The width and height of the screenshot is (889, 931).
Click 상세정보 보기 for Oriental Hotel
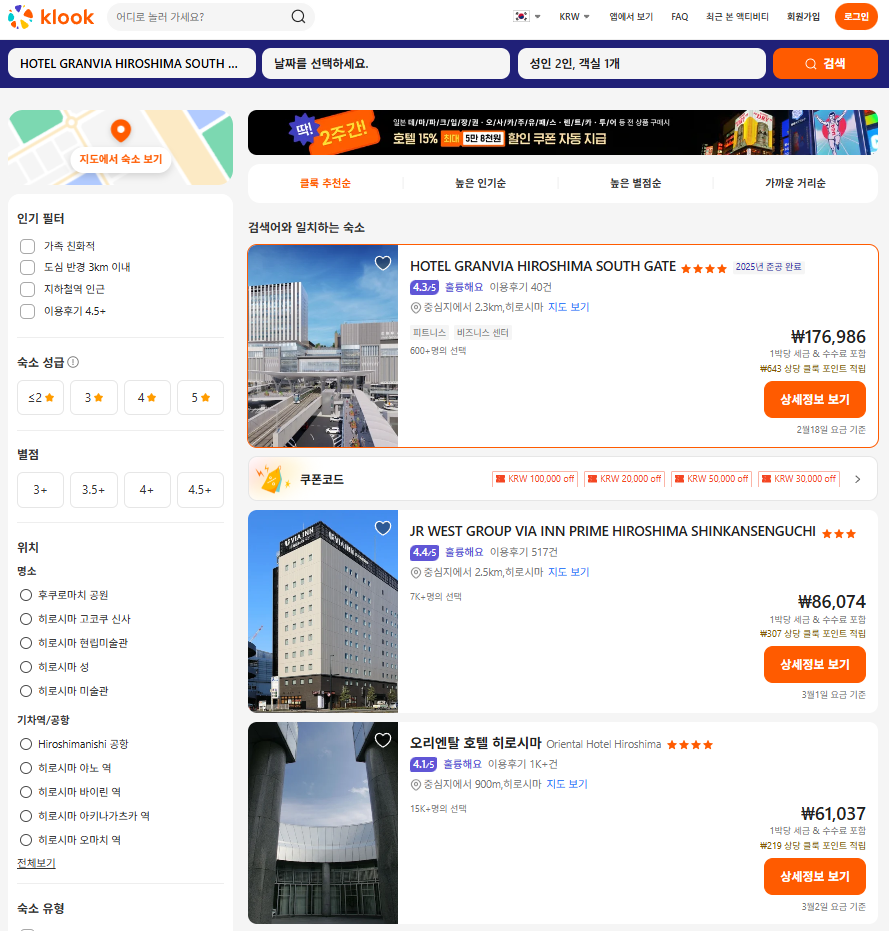[x=814, y=876]
